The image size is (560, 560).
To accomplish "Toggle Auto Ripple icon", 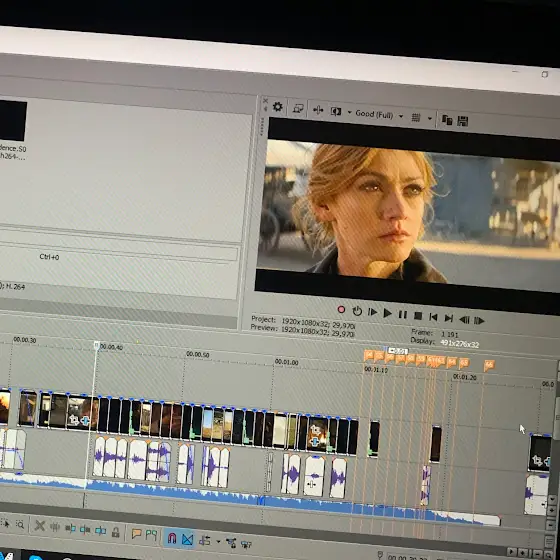I will click(x=205, y=540).
